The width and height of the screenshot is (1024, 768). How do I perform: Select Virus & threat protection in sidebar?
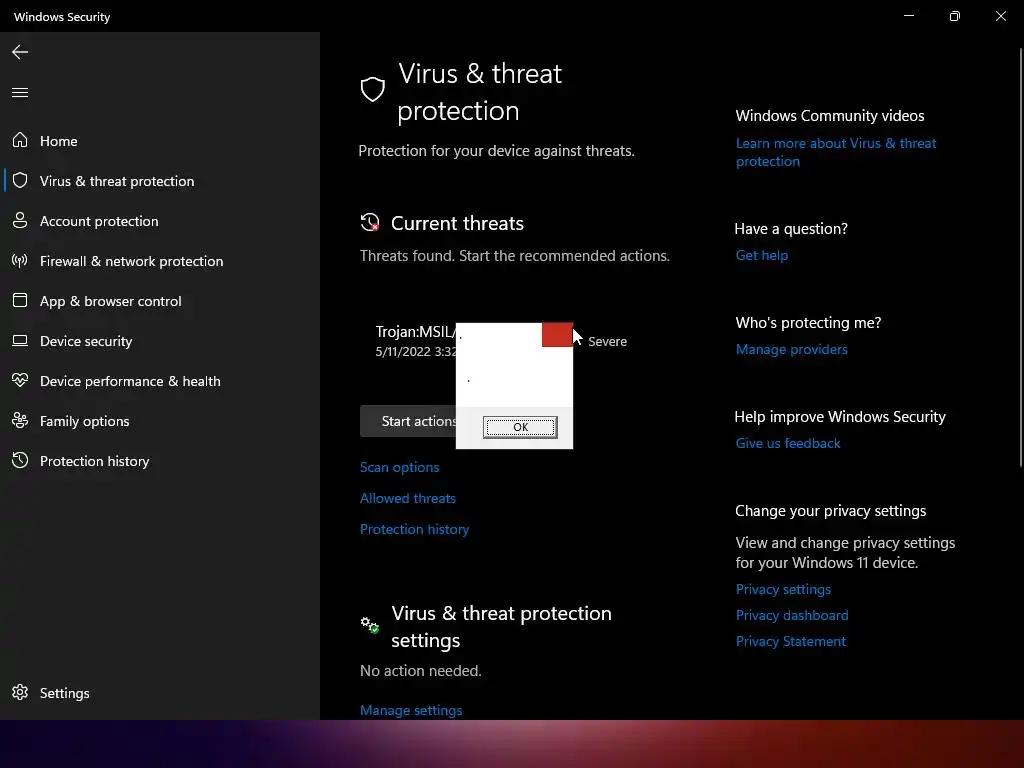coord(117,181)
